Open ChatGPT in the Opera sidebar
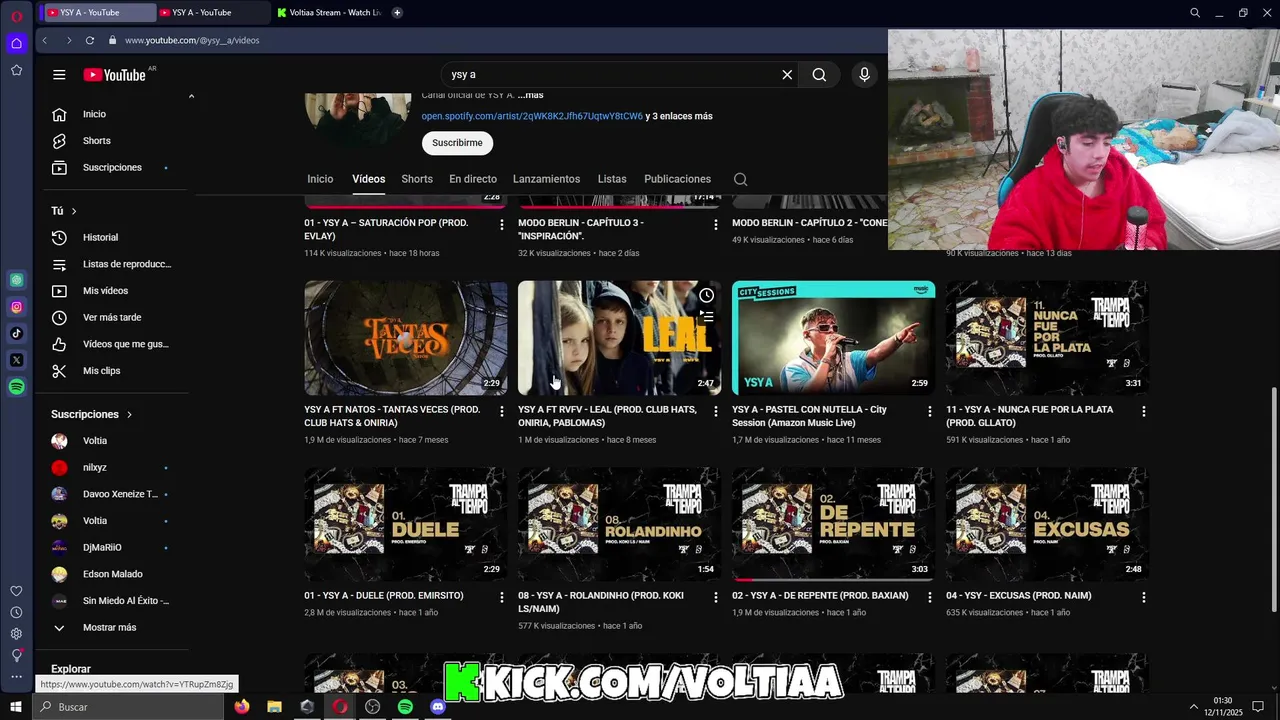 coord(16,280)
